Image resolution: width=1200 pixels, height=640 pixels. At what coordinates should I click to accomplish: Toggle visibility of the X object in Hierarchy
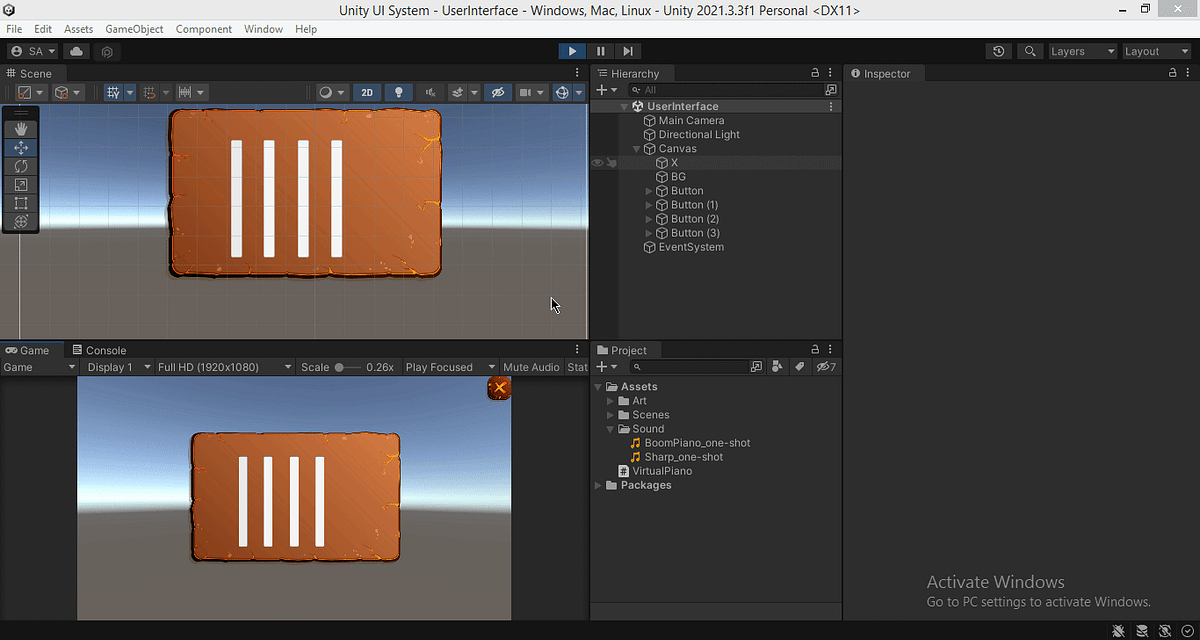point(597,162)
